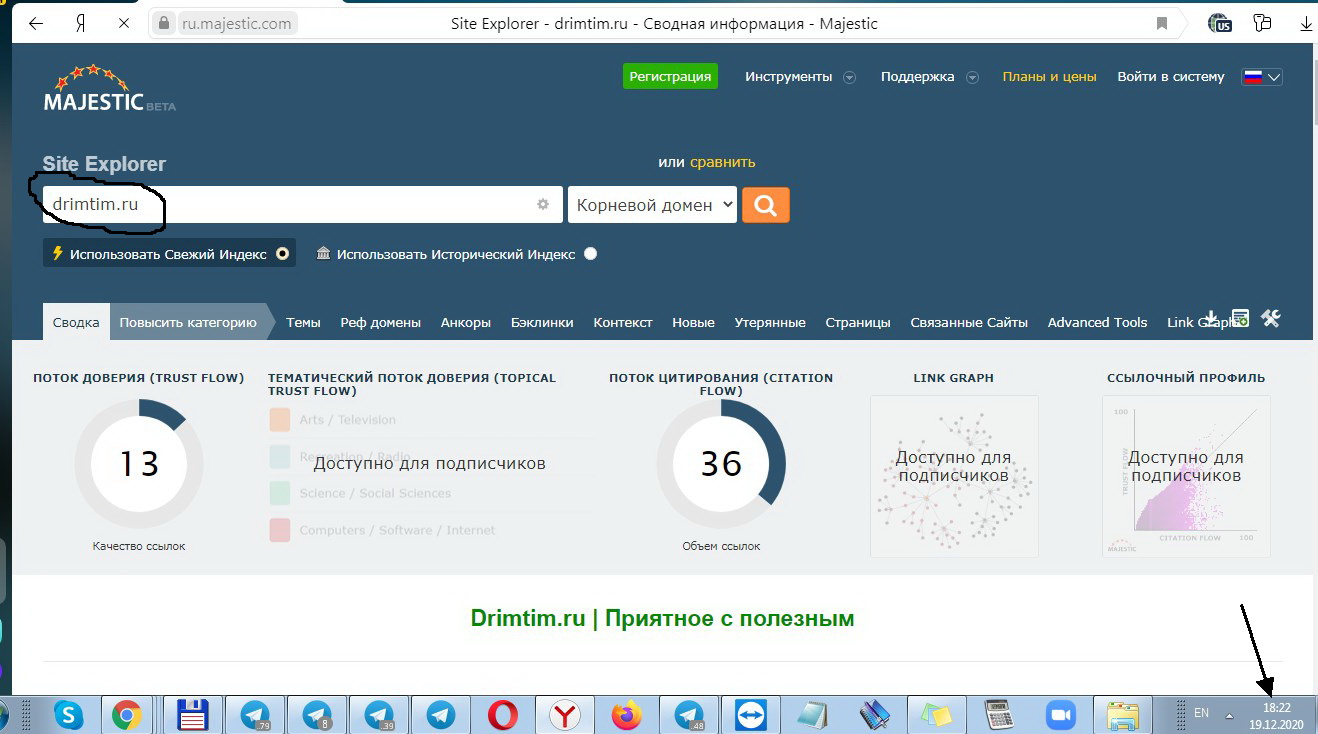1318x734 pixels.
Task: Open the 'Новые' tab
Action: click(x=693, y=322)
